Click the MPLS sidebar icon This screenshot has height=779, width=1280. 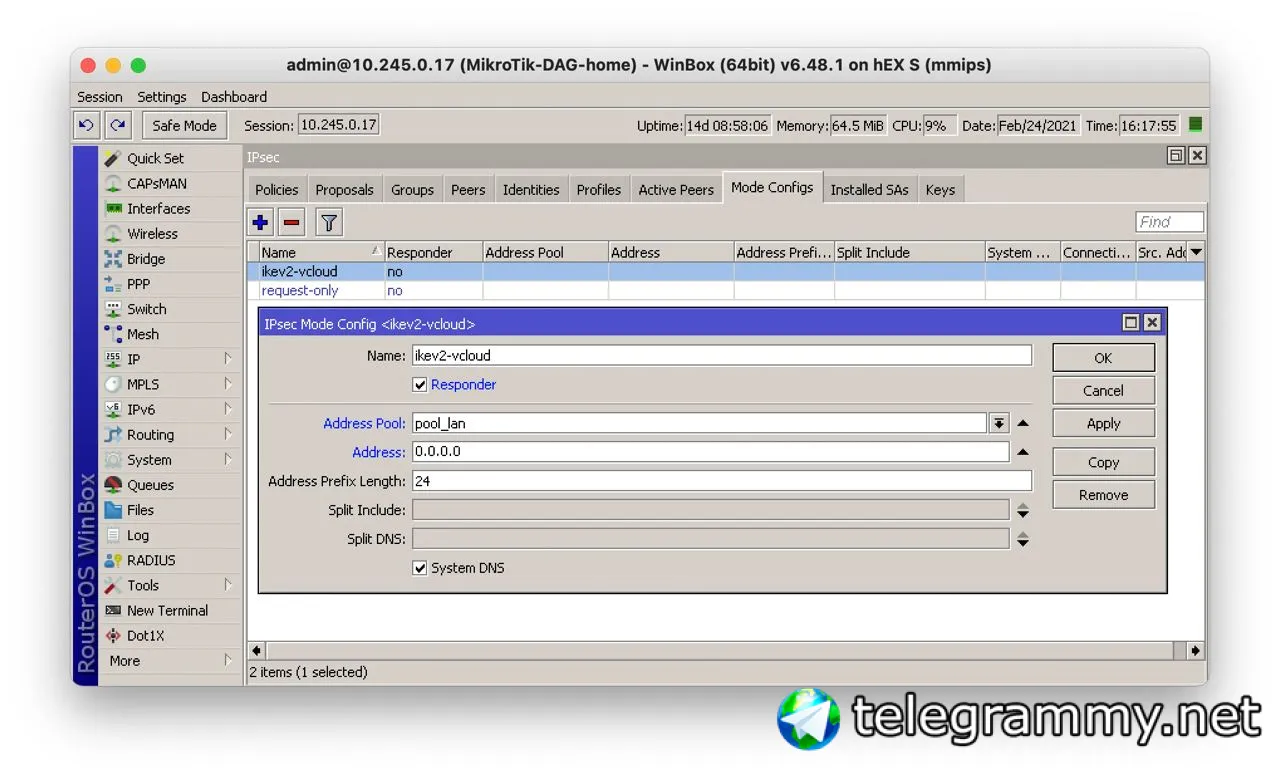(x=114, y=384)
